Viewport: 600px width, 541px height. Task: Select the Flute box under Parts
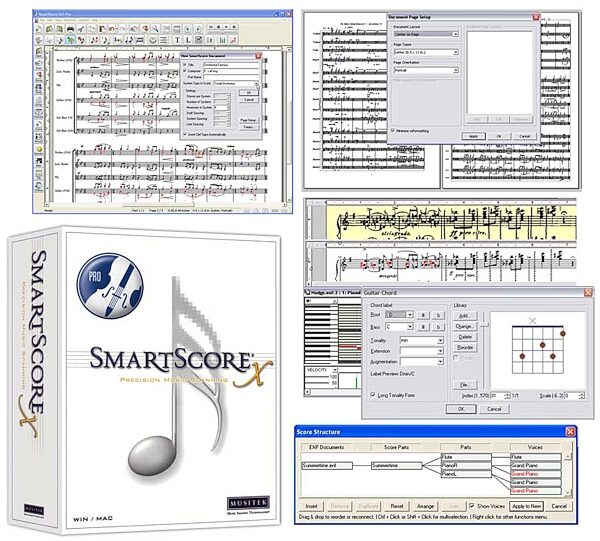tap(466, 457)
